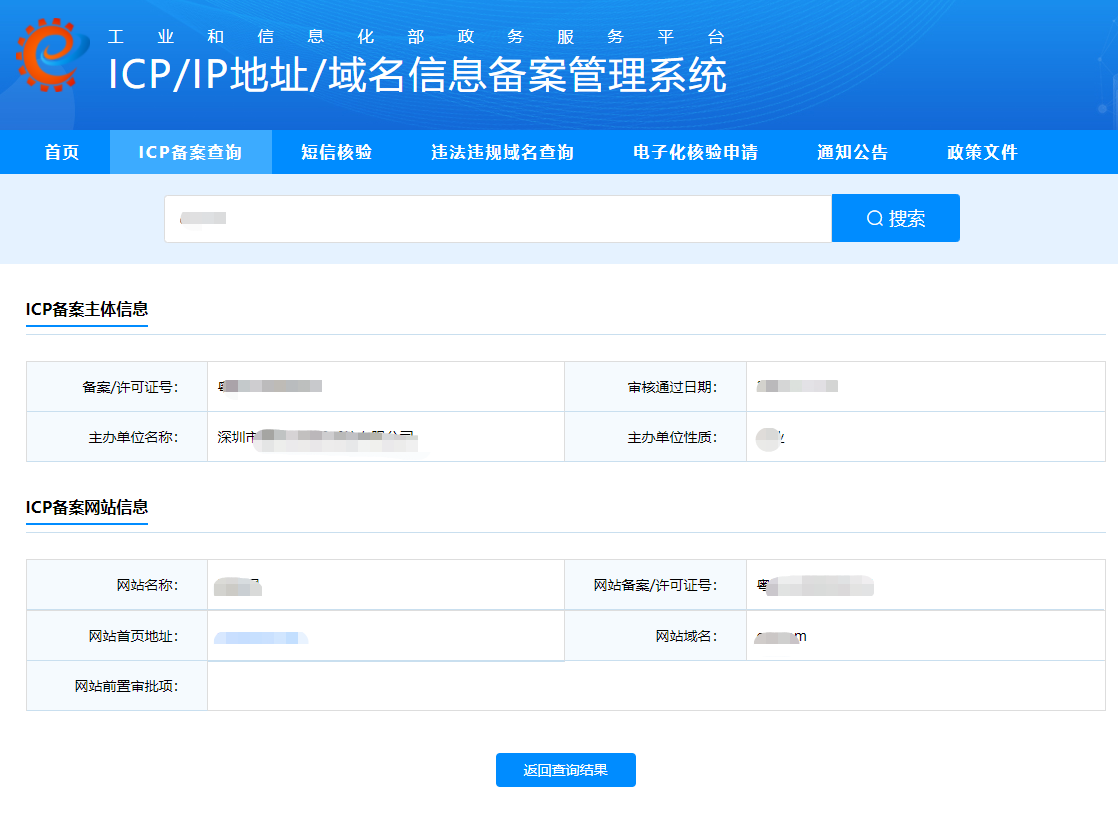Focus the ICP search input box
This screenshot has height=821, width=1118.
click(x=497, y=218)
